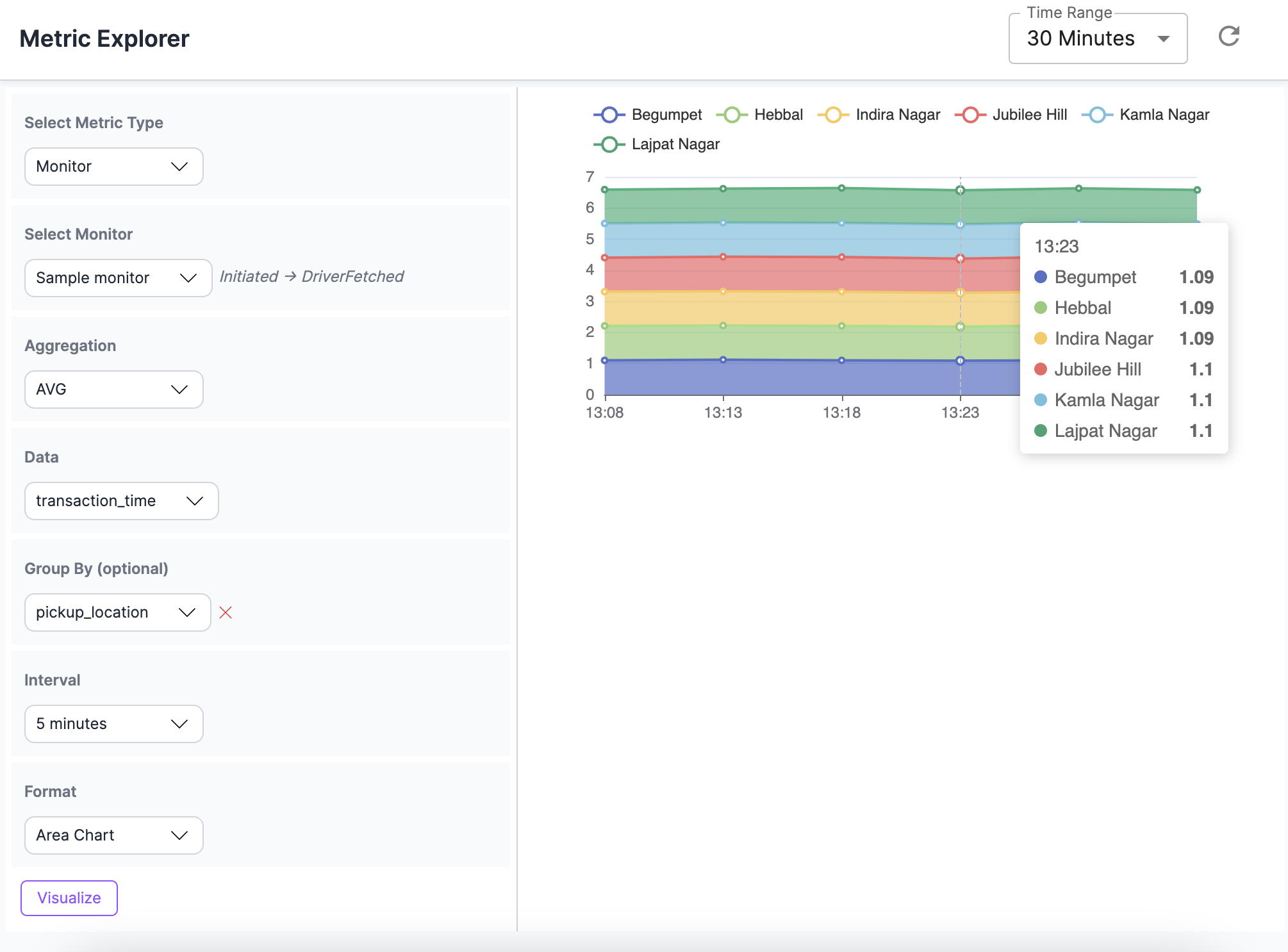Toggle Indira Nagar legend marker
This screenshot has height=952, width=1288.
[x=833, y=115]
